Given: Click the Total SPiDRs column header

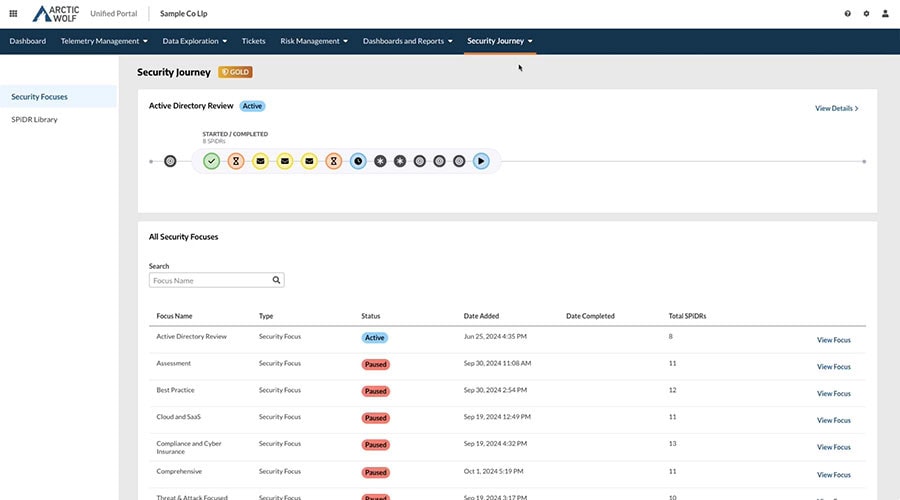Looking at the screenshot, I should pyautogui.click(x=687, y=316).
